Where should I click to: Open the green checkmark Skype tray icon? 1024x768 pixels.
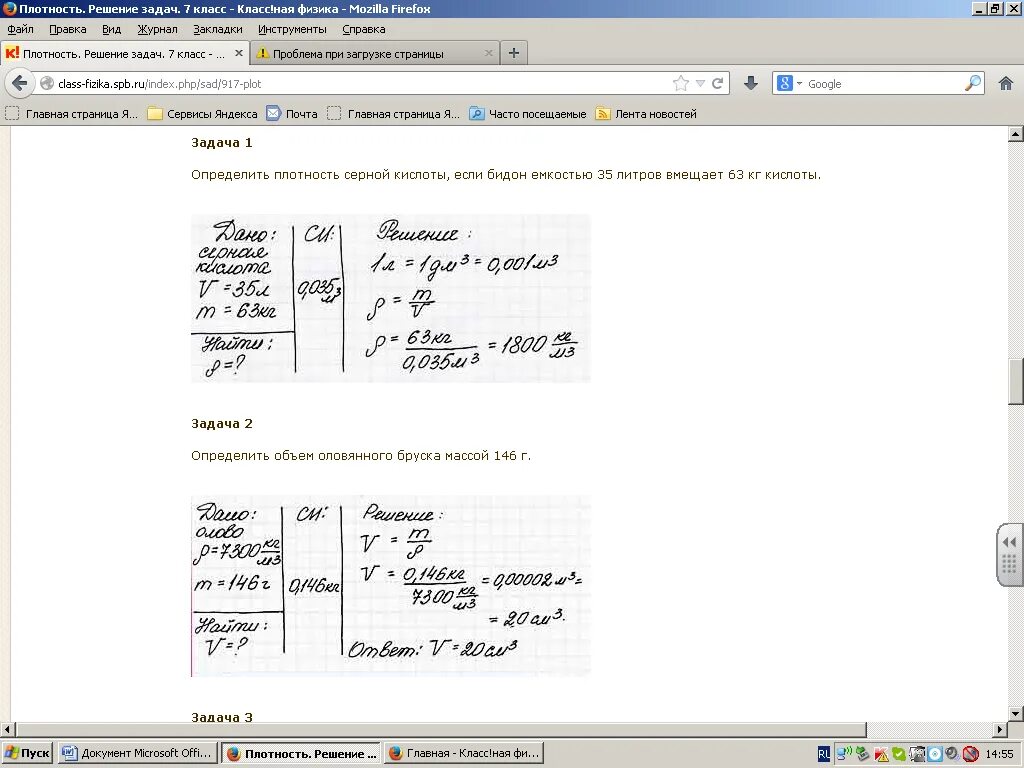click(899, 754)
